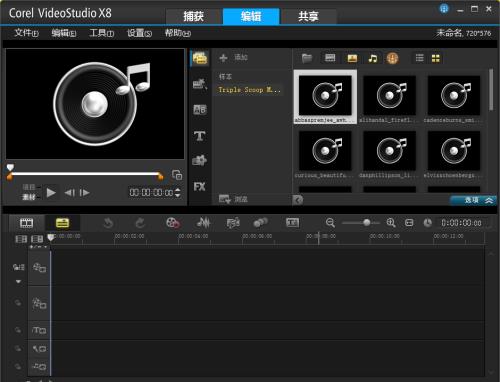Open the Track Motion icon
The width and height of the screenshot is (500, 382).
pyautogui.click(x=260, y=223)
